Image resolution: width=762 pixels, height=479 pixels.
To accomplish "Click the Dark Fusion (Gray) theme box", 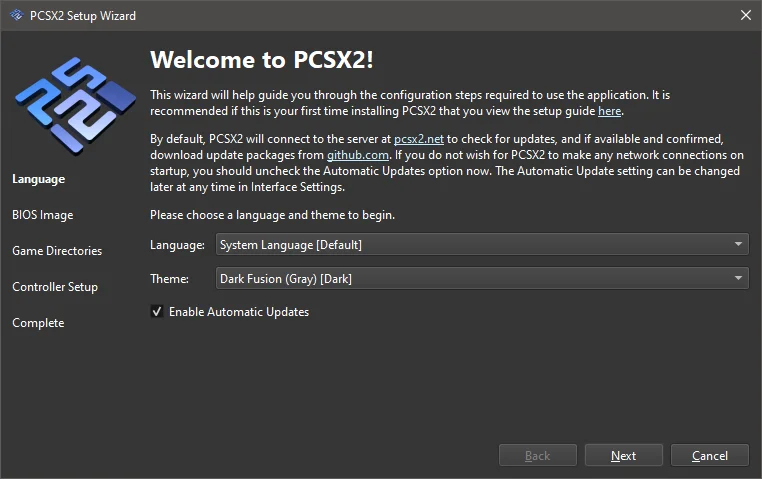I will [x=482, y=278].
